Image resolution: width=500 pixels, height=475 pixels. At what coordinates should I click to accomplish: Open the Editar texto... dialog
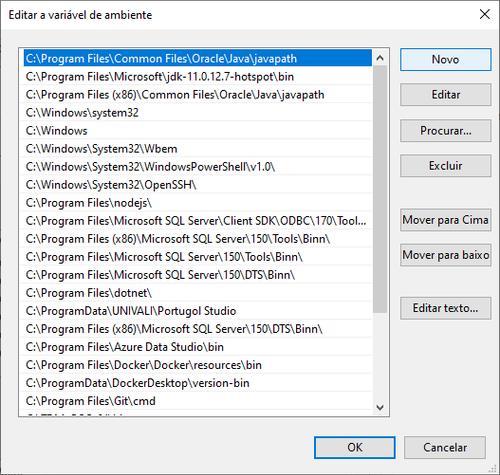tap(446, 308)
